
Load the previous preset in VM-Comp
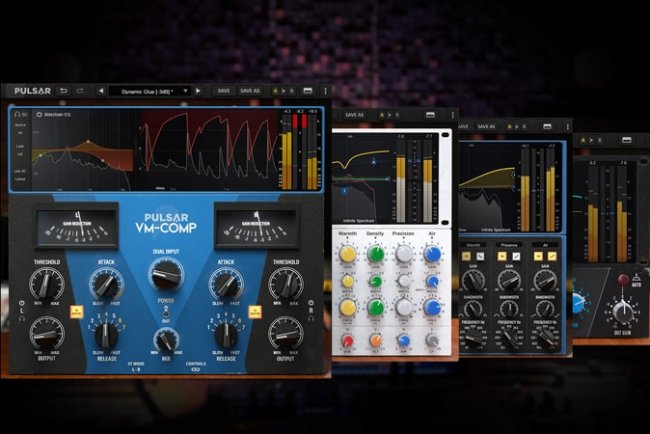pyautogui.click(x=101, y=91)
